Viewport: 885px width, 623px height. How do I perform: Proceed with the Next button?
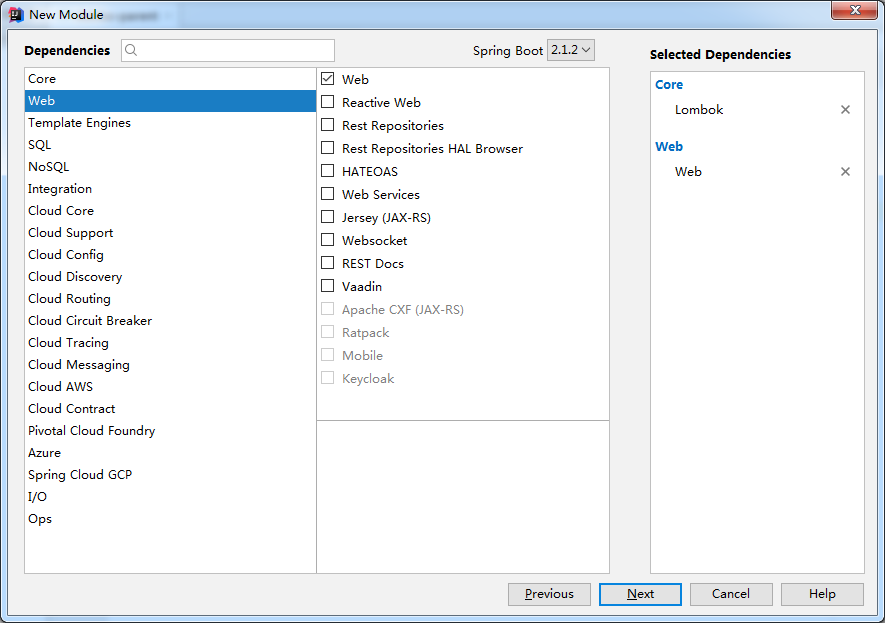640,594
